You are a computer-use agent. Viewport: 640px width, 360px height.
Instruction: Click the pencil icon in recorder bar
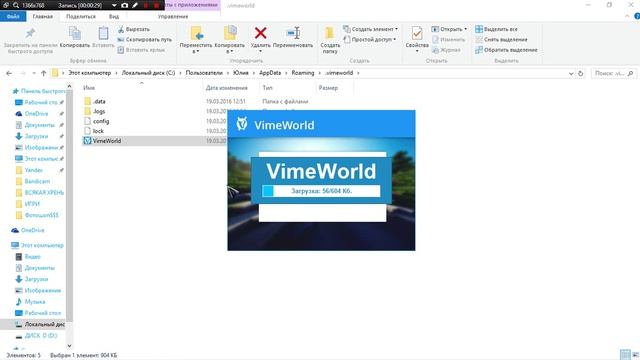pyautogui.click(x=135, y=5)
